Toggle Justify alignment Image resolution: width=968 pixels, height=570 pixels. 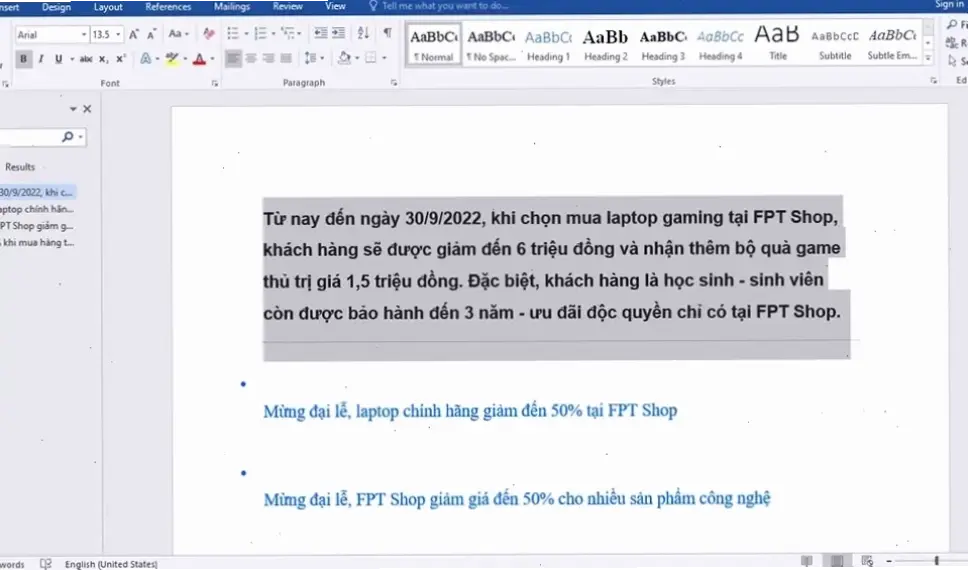286,59
